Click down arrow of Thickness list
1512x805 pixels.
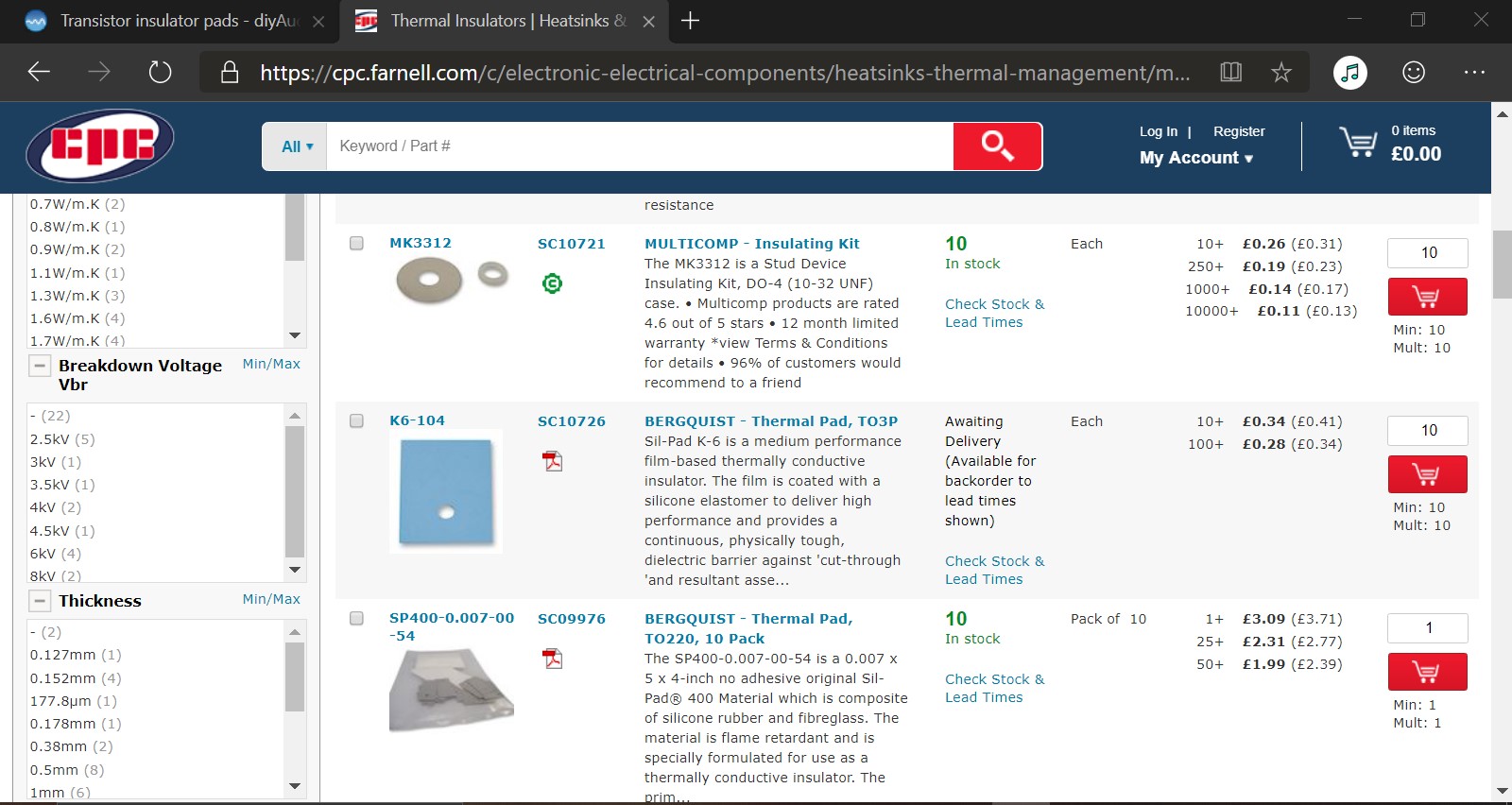(x=295, y=786)
